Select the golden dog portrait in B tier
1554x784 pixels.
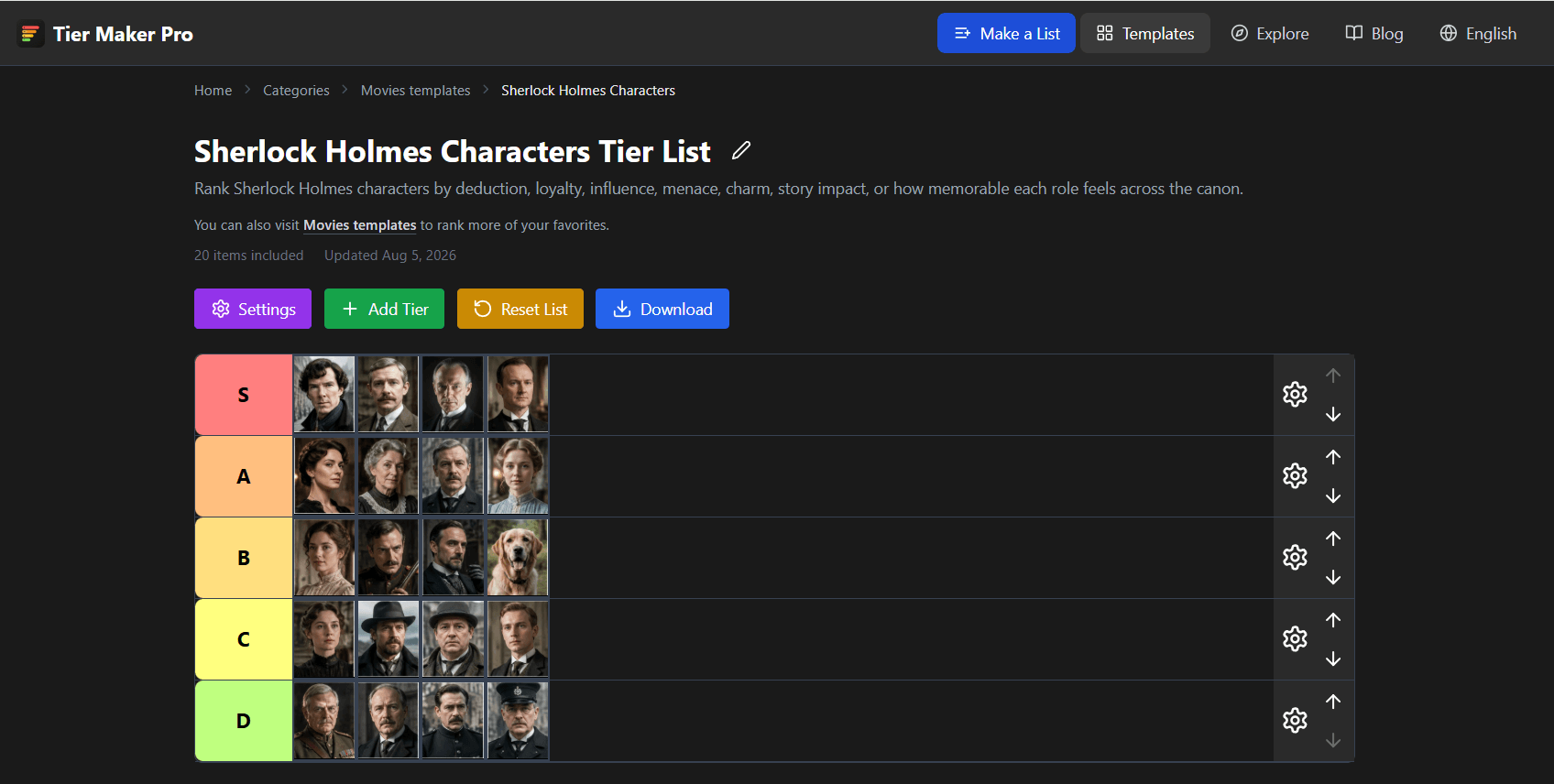pos(519,557)
